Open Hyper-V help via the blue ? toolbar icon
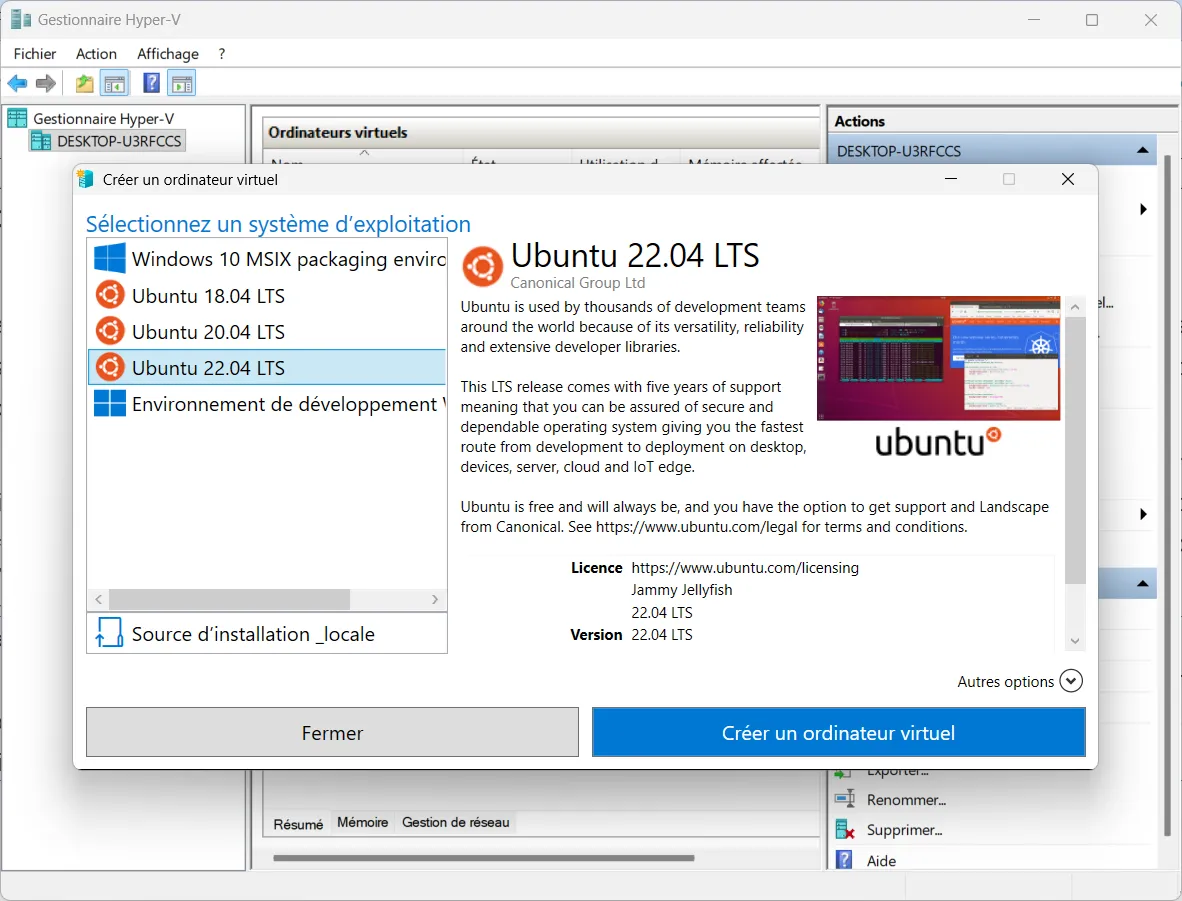The height and width of the screenshot is (901, 1182). (x=150, y=83)
